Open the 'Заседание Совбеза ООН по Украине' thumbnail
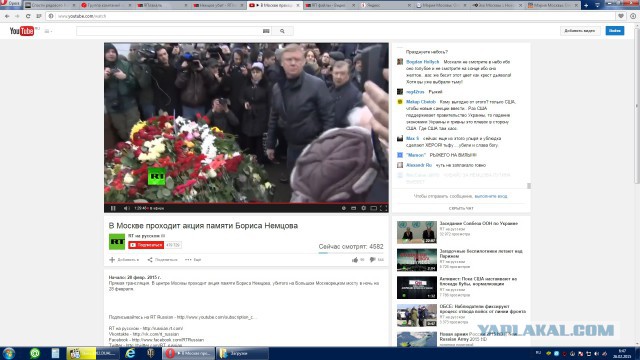 pos(417,232)
